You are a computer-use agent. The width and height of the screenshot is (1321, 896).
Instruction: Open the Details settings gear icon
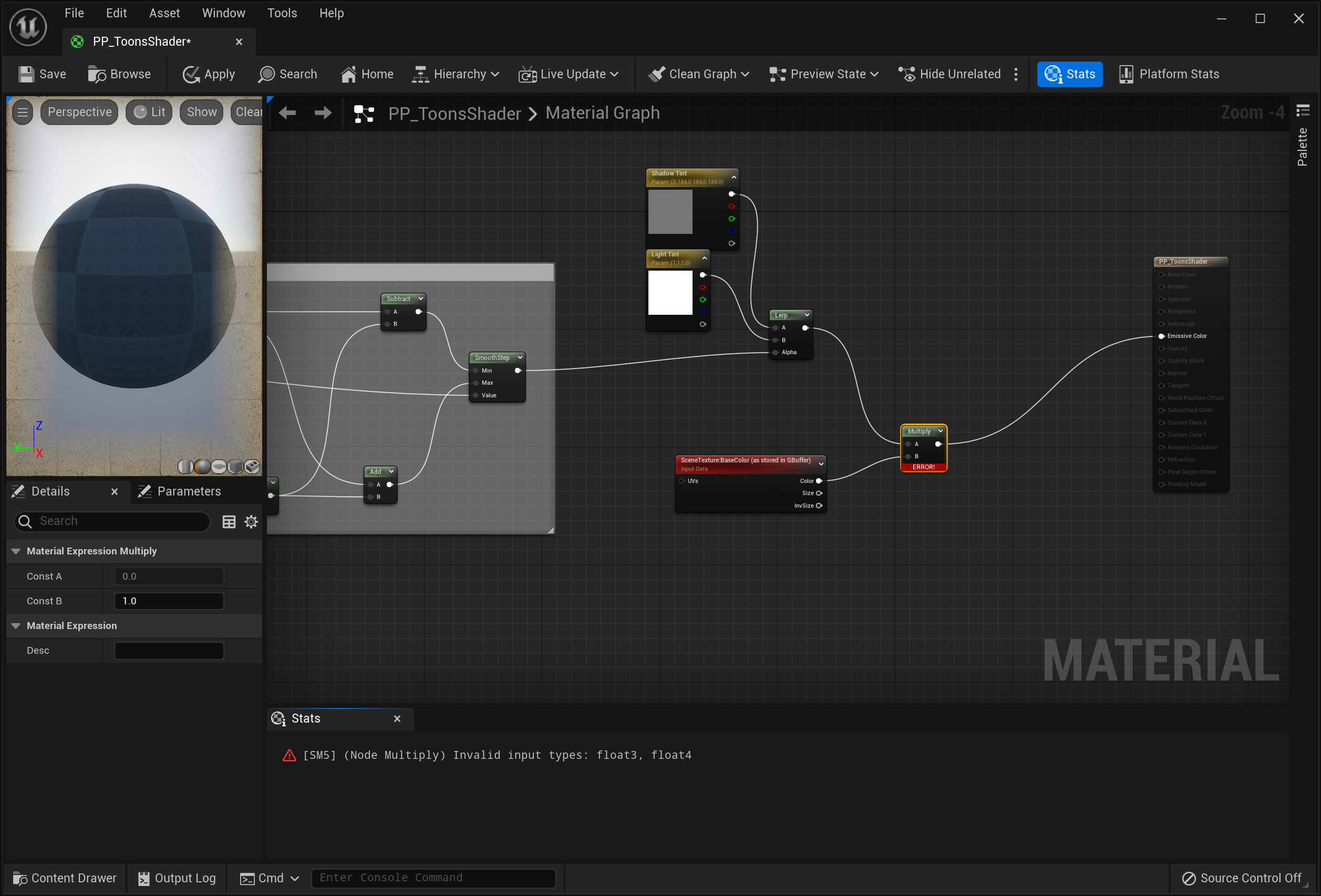click(251, 521)
